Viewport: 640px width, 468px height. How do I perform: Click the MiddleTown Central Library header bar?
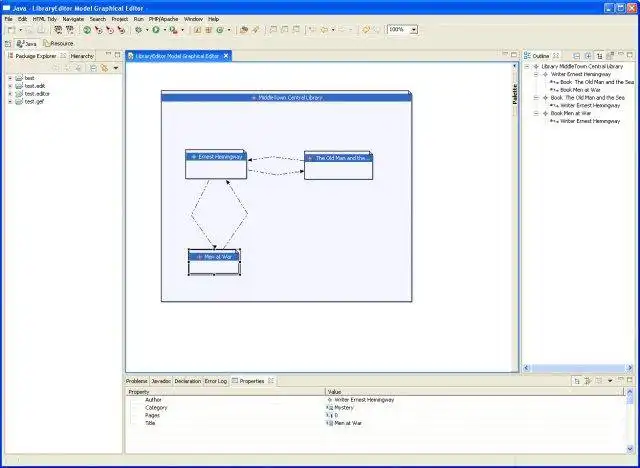tap(287, 98)
